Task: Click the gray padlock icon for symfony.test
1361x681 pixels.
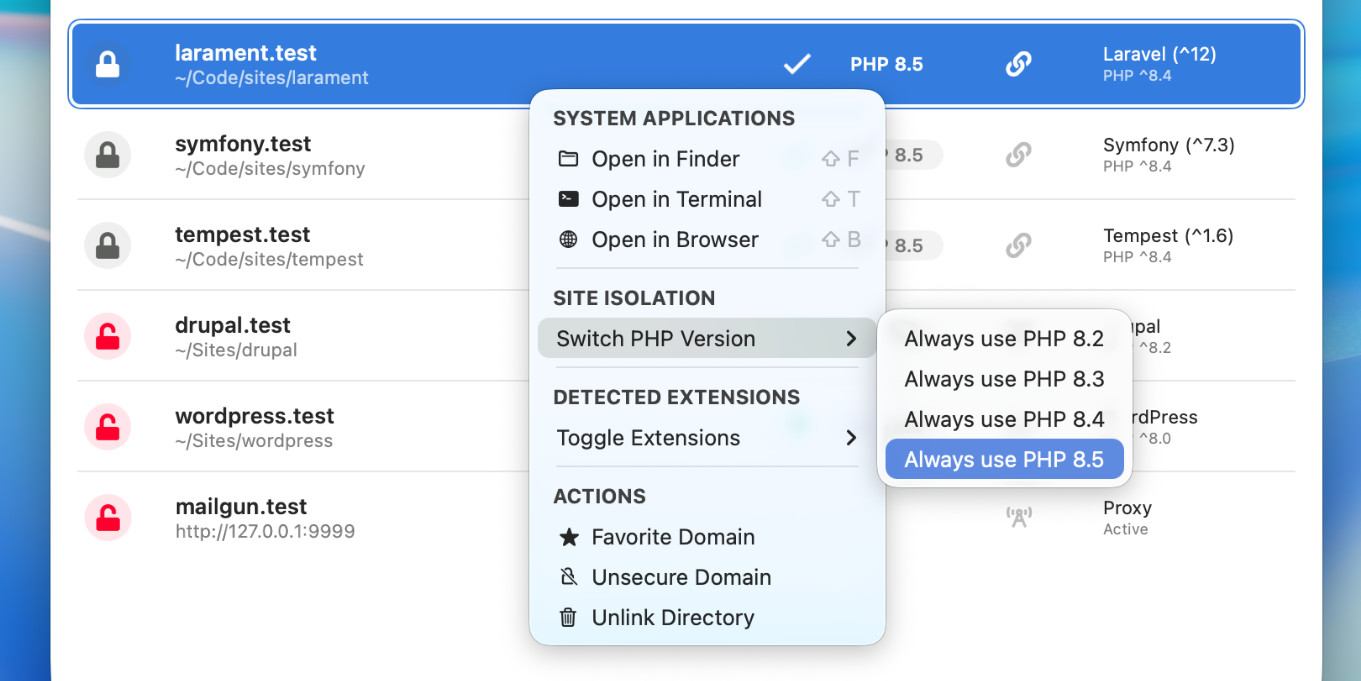Action: tap(107, 155)
